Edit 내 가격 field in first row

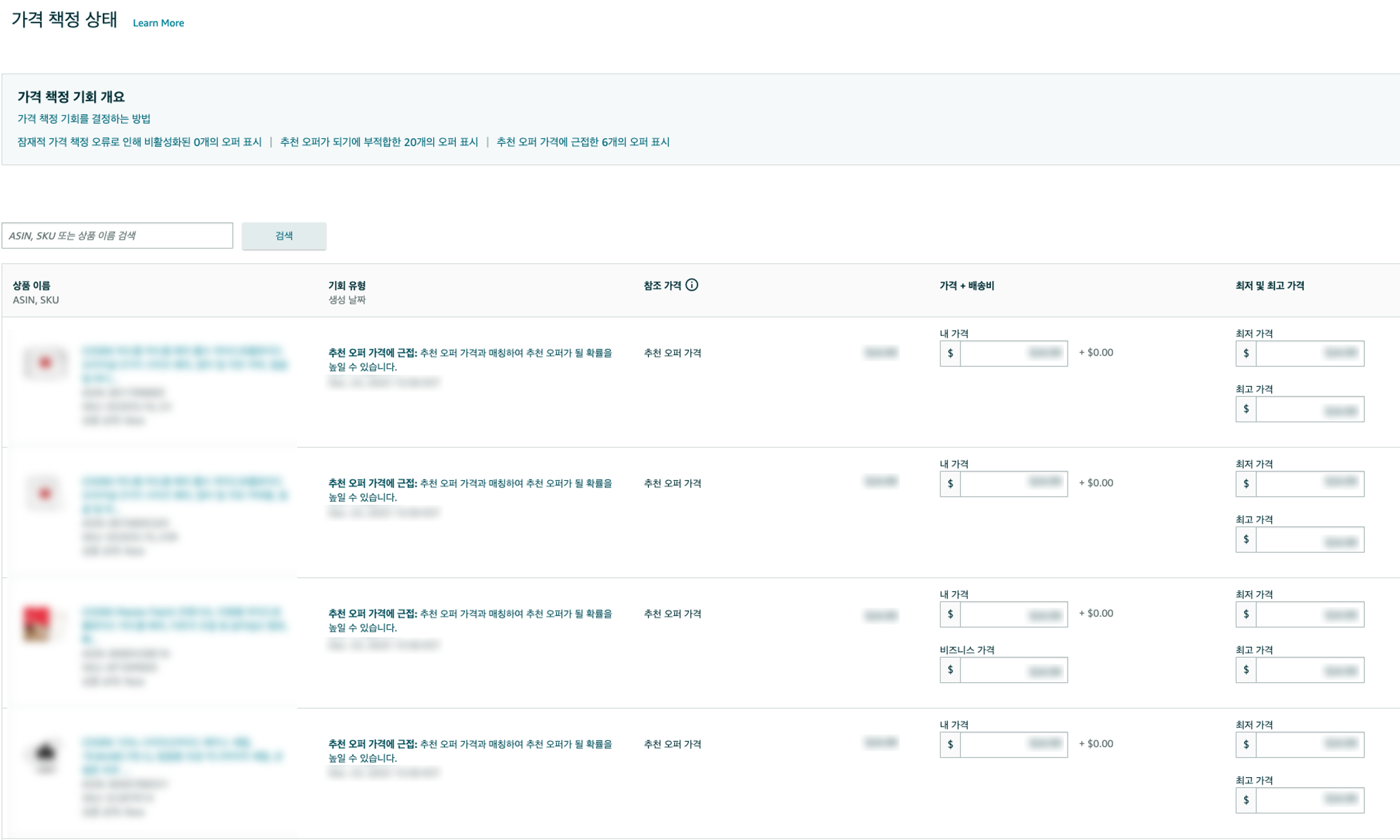coord(1013,353)
